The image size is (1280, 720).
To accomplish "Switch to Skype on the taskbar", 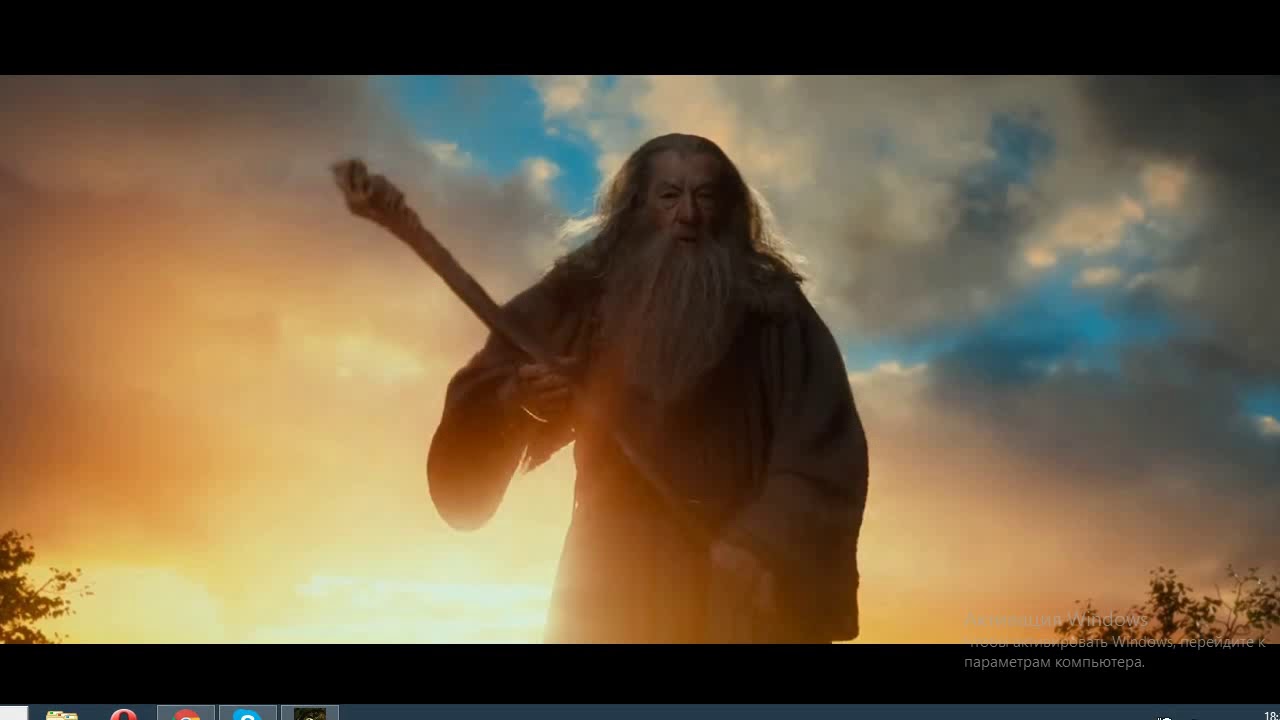I will click(x=248, y=713).
